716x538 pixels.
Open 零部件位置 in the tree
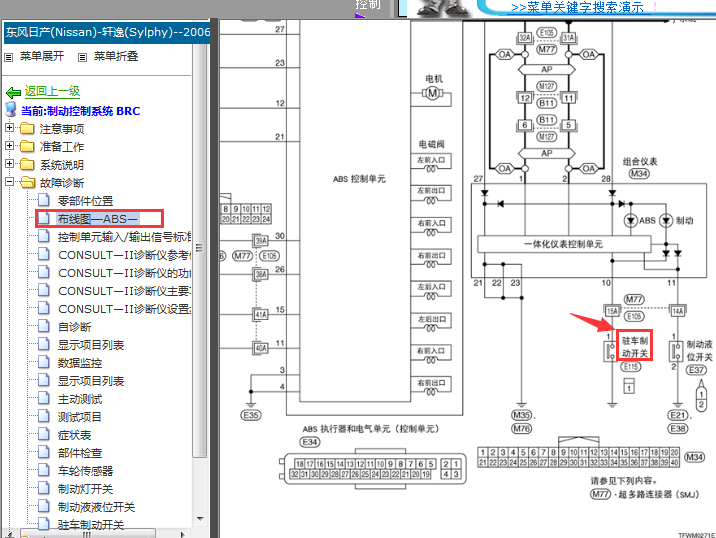coord(85,201)
